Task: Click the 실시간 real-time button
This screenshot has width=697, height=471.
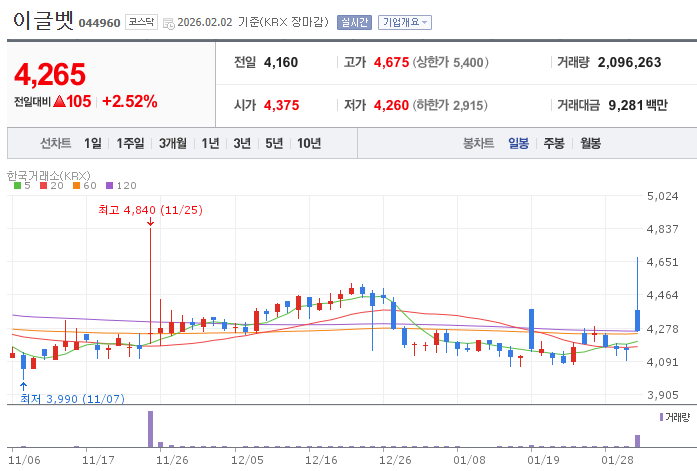Action: click(x=354, y=22)
